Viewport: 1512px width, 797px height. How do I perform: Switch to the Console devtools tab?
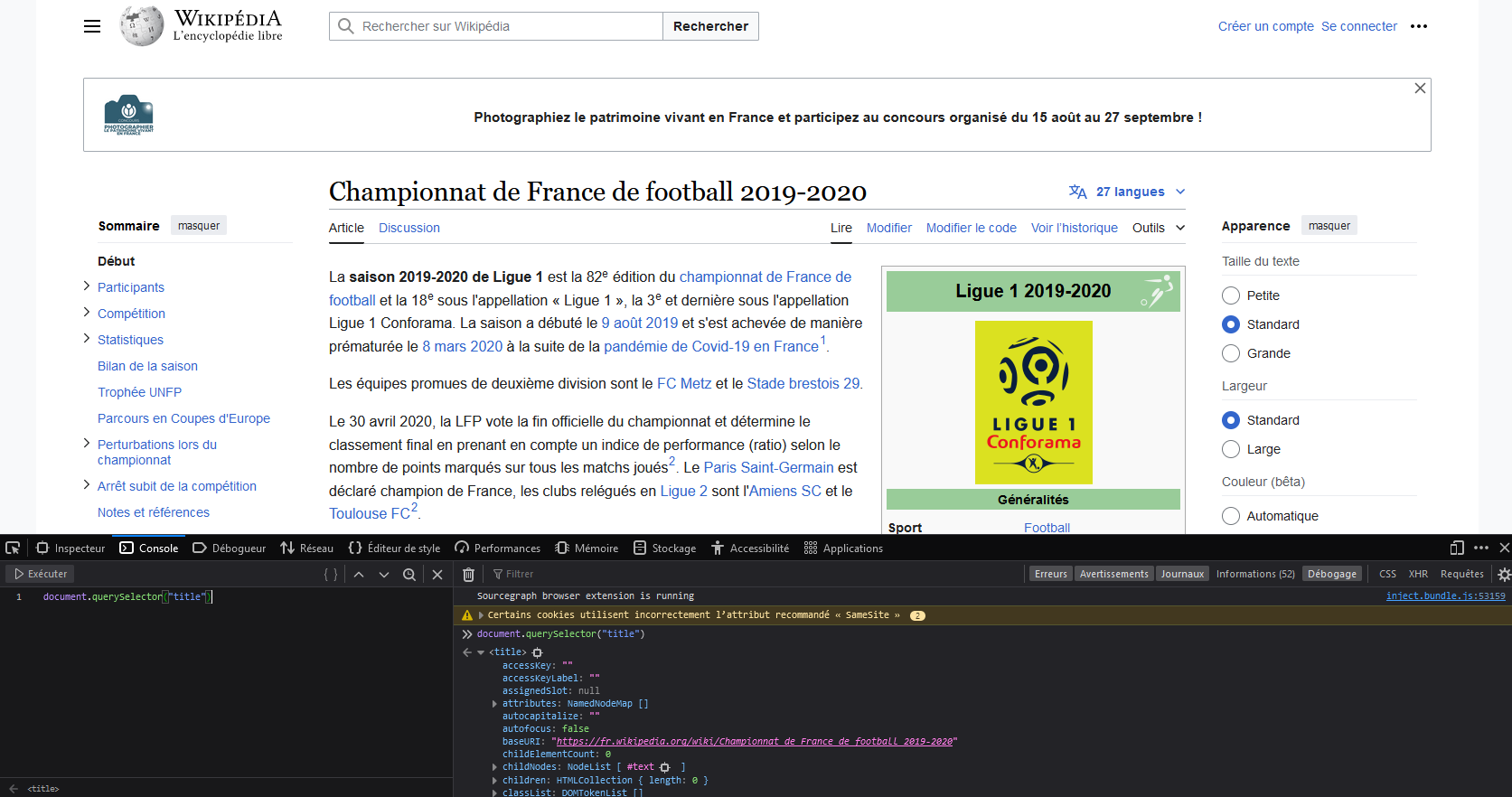tap(149, 548)
